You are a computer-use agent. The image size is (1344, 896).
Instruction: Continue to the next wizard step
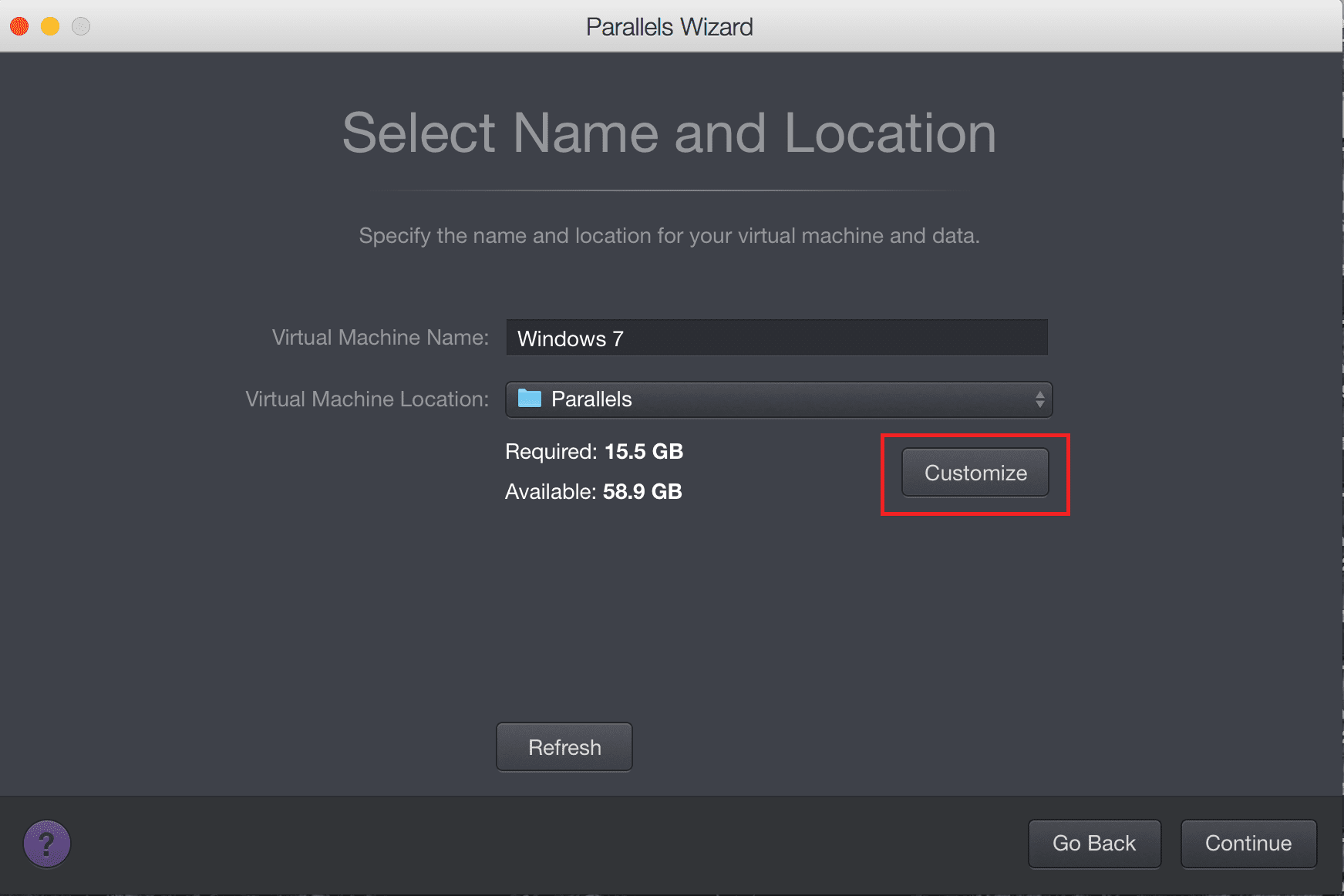(x=1248, y=844)
